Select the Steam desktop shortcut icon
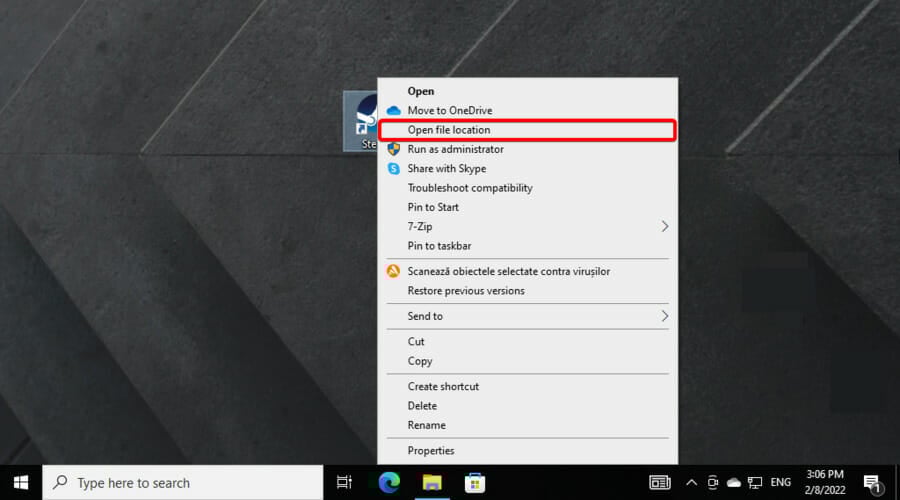900x500 pixels. click(x=360, y=121)
